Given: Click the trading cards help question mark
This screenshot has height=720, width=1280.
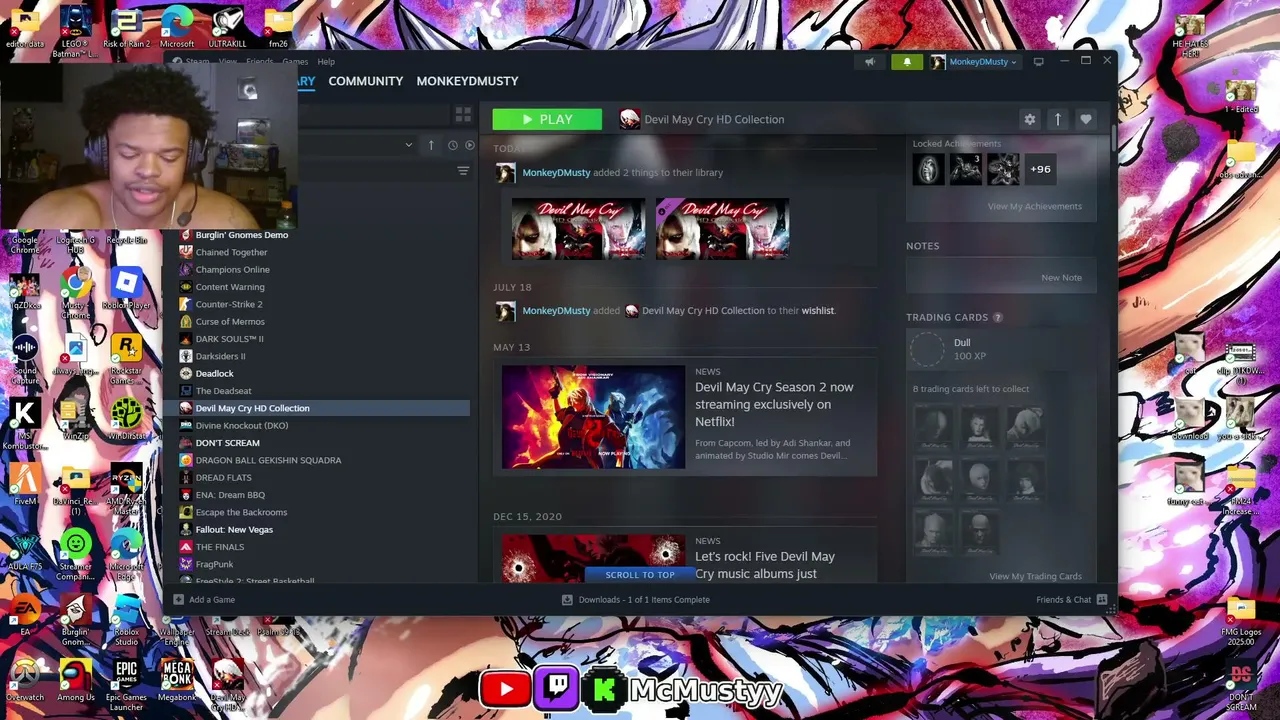Looking at the screenshot, I should [997, 317].
